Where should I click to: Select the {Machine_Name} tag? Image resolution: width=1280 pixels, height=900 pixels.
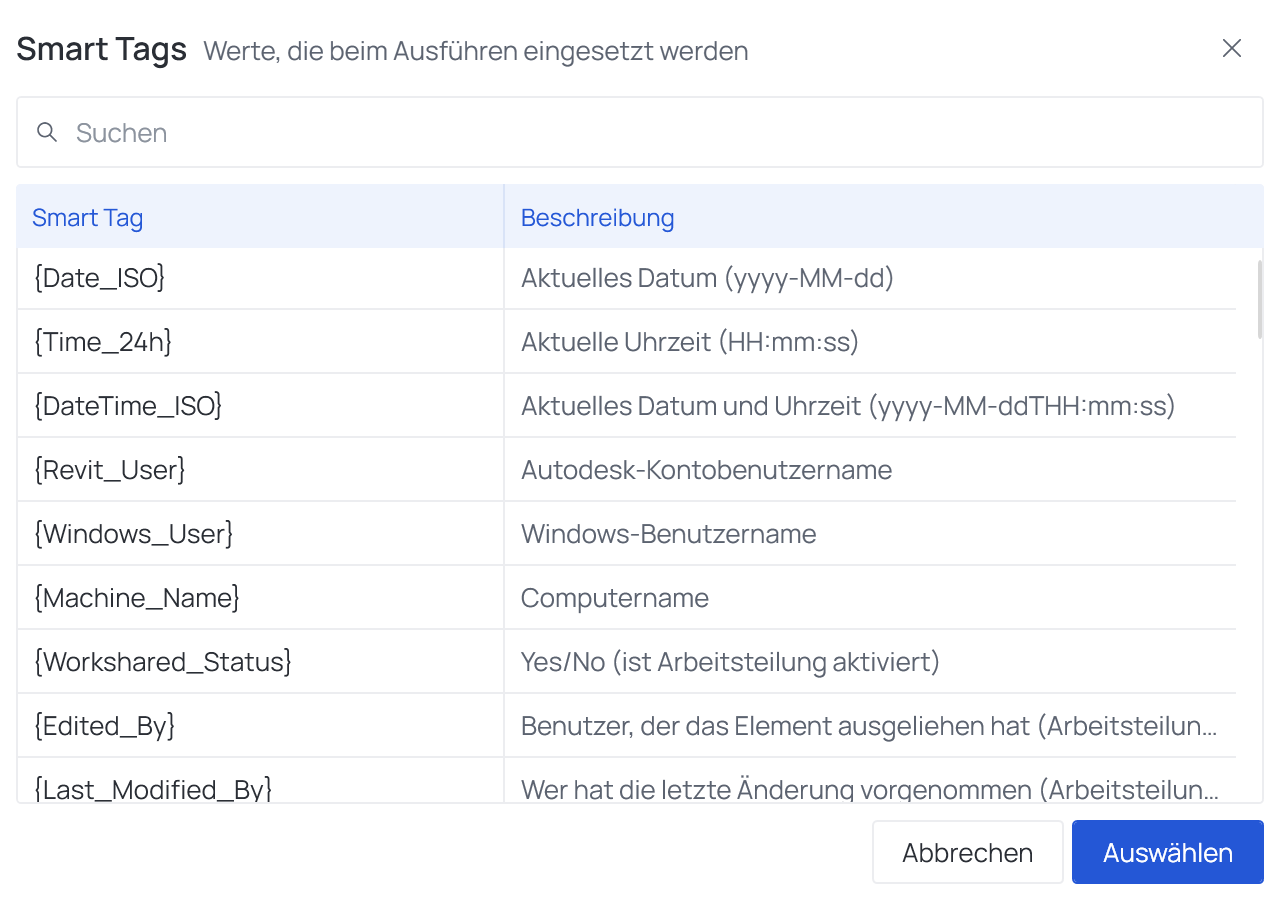click(x=136, y=598)
